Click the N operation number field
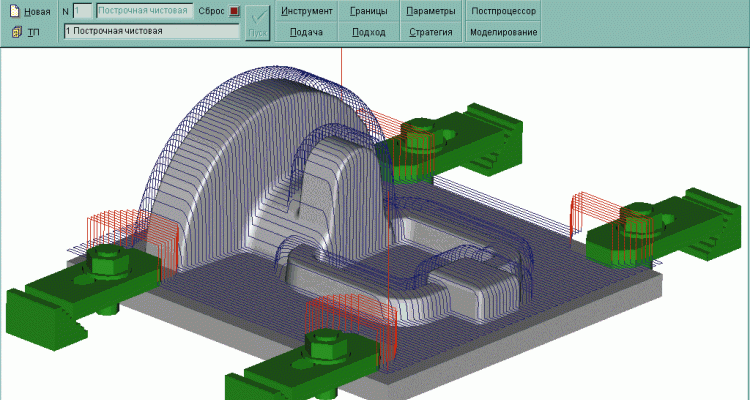 [82, 12]
